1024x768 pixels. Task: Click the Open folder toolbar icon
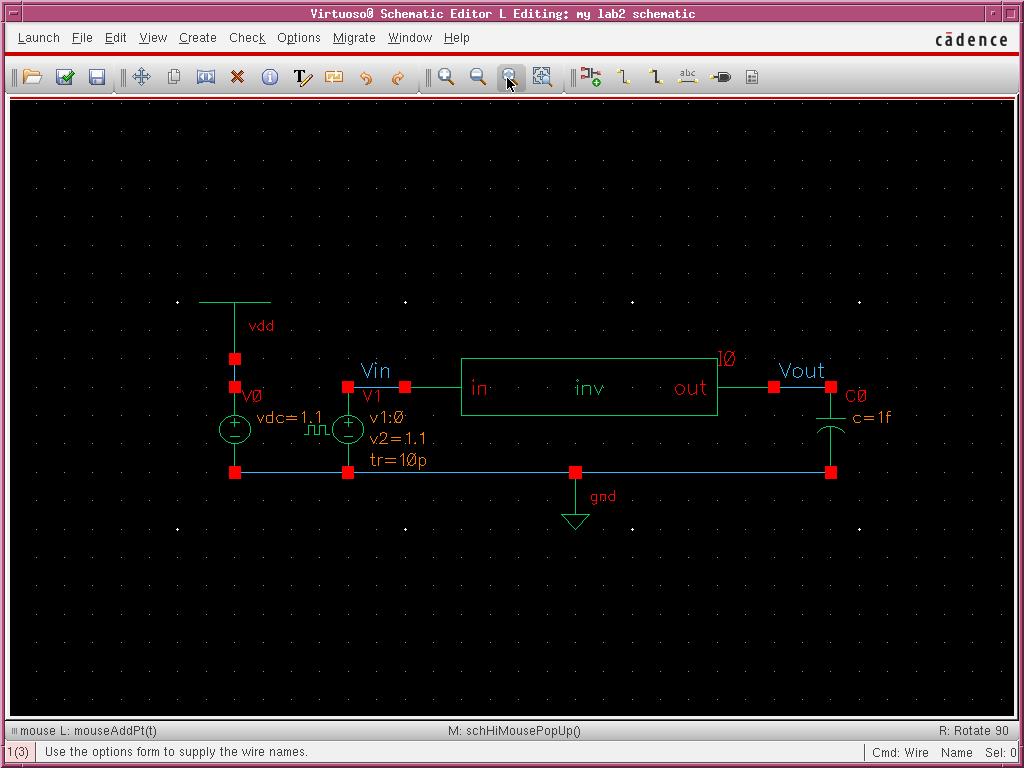pos(33,77)
